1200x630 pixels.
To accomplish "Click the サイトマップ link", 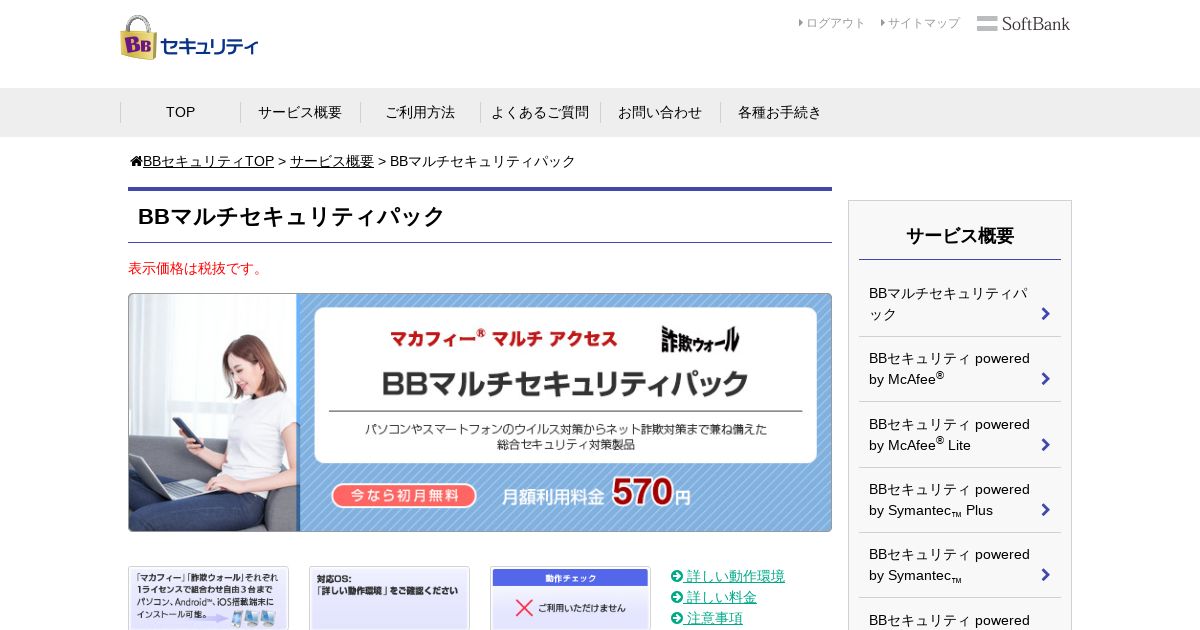I will [924, 23].
